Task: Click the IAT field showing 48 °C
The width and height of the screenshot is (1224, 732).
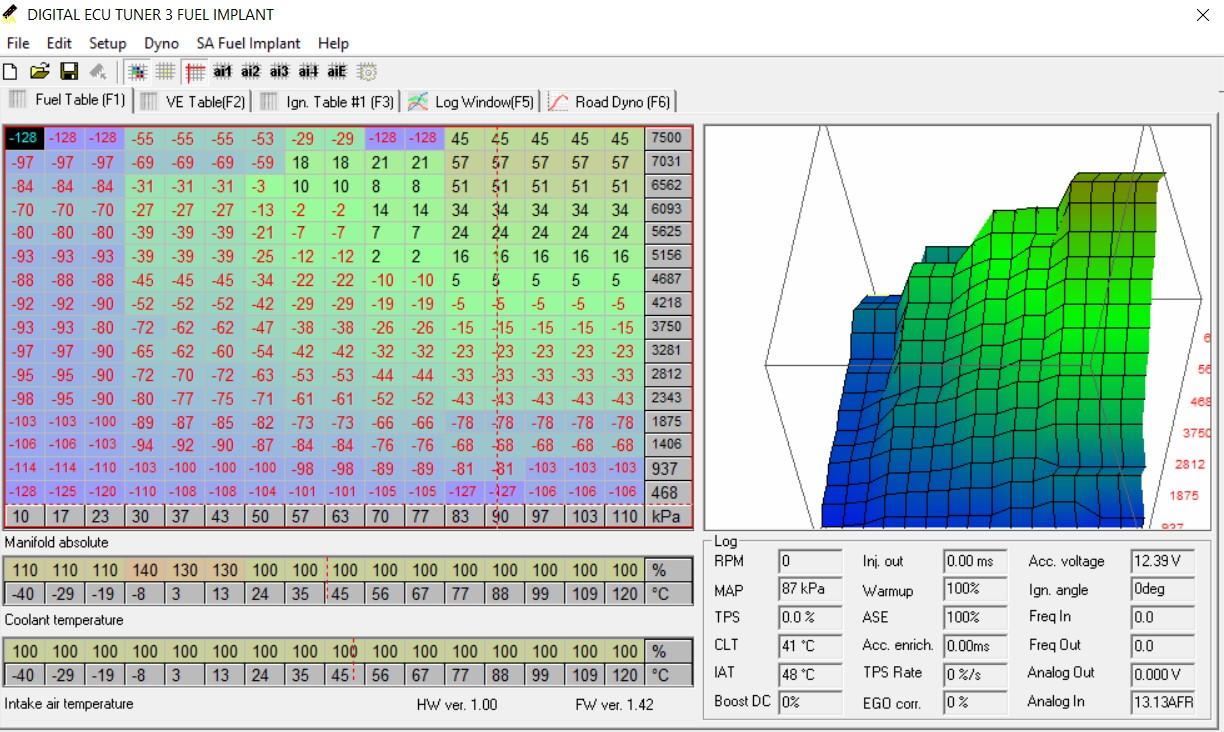Action: click(810, 673)
